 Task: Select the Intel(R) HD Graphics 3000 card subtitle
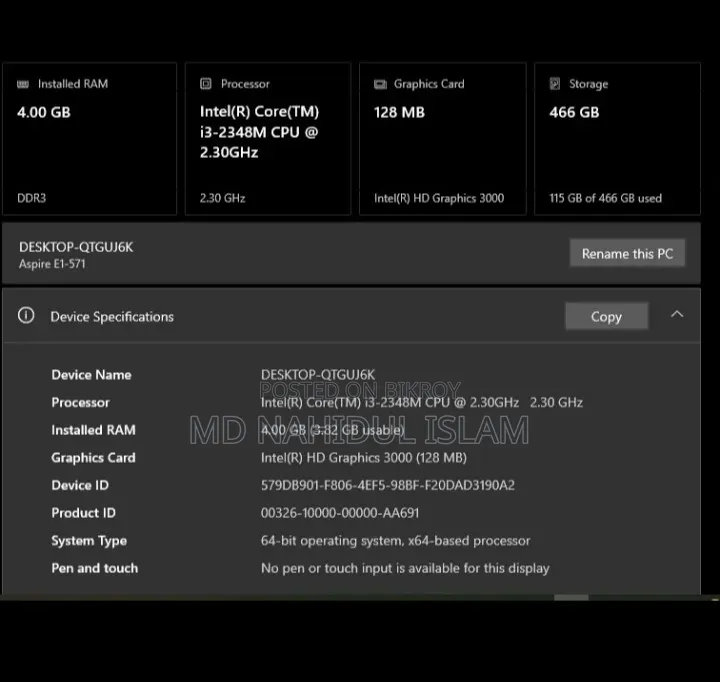point(439,198)
